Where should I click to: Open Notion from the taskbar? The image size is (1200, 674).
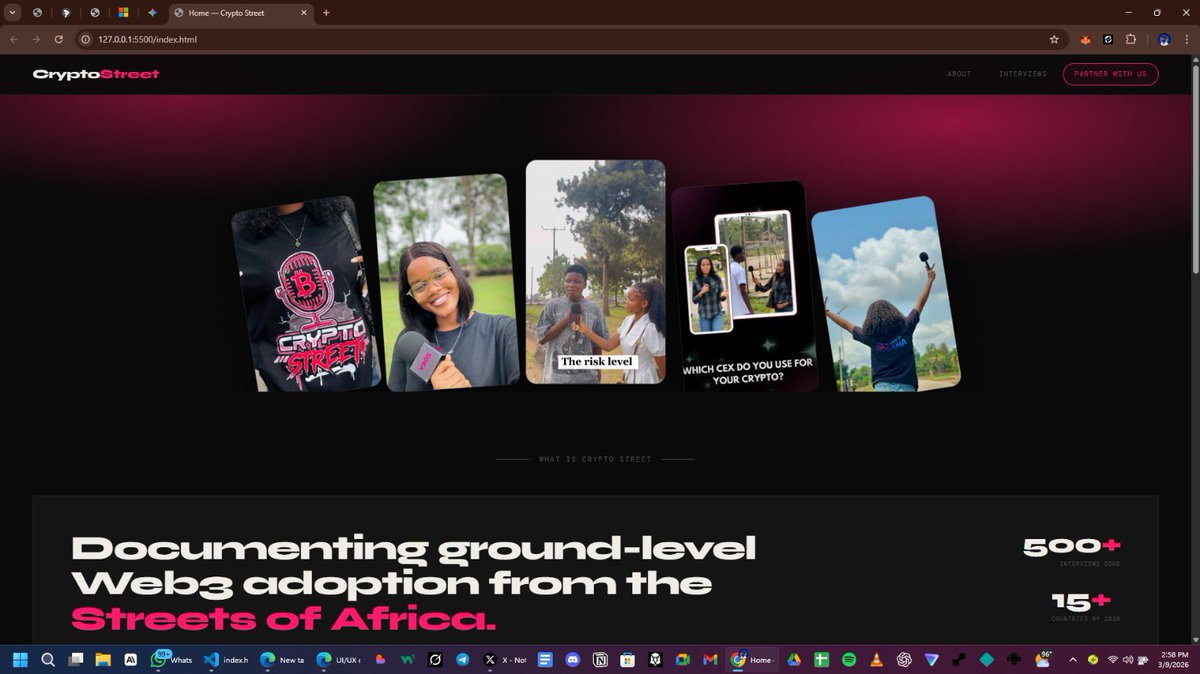[x=601, y=660]
